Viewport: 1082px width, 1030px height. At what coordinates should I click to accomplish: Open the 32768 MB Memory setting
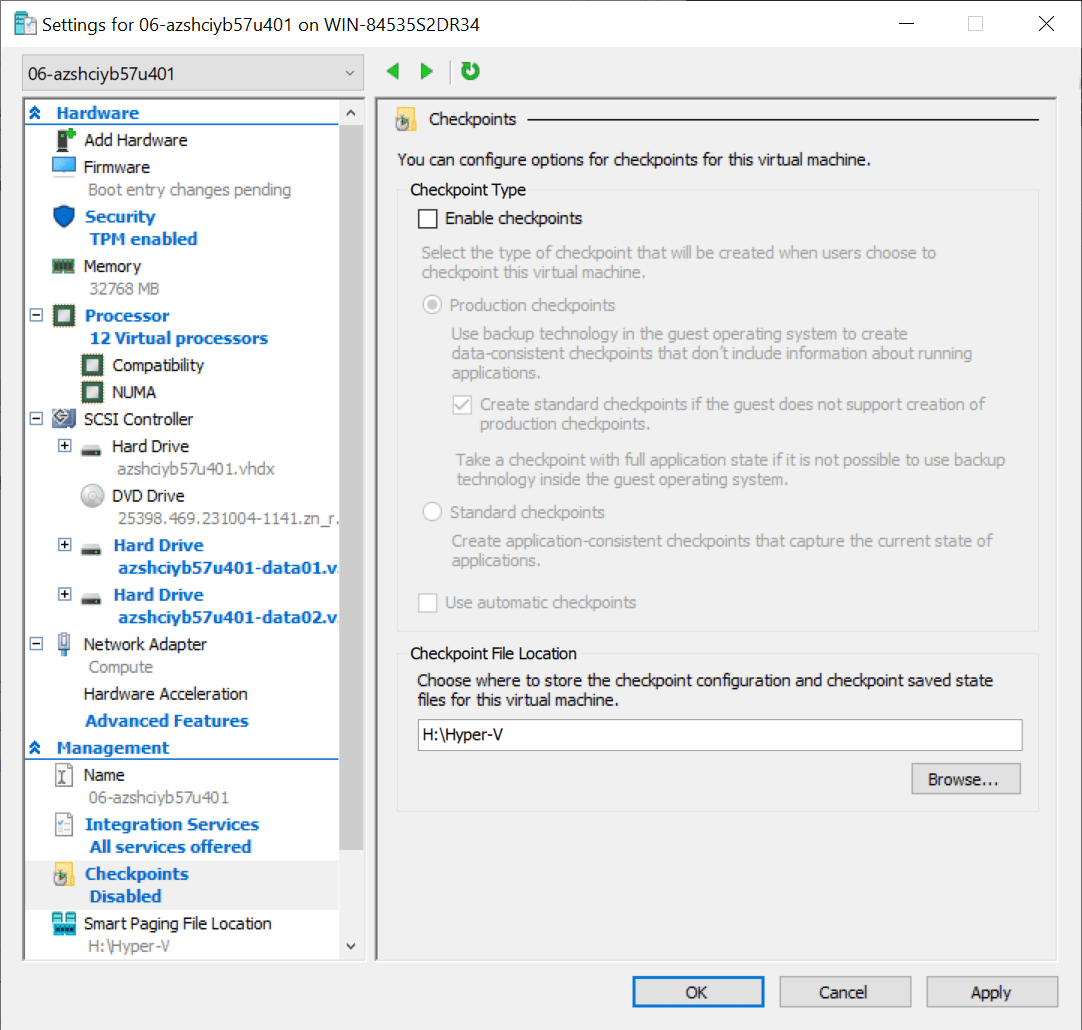coord(124,289)
